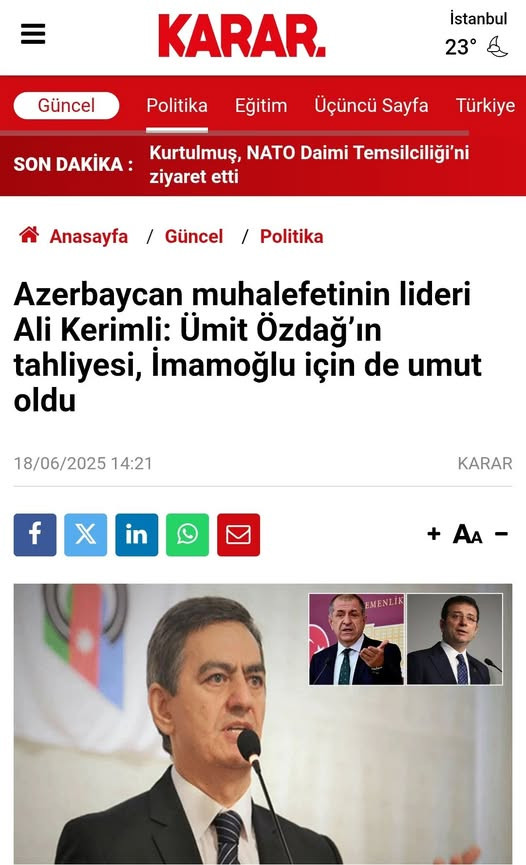The height and width of the screenshot is (865, 526).
Task: Share article on X
Action: (86, 535)
